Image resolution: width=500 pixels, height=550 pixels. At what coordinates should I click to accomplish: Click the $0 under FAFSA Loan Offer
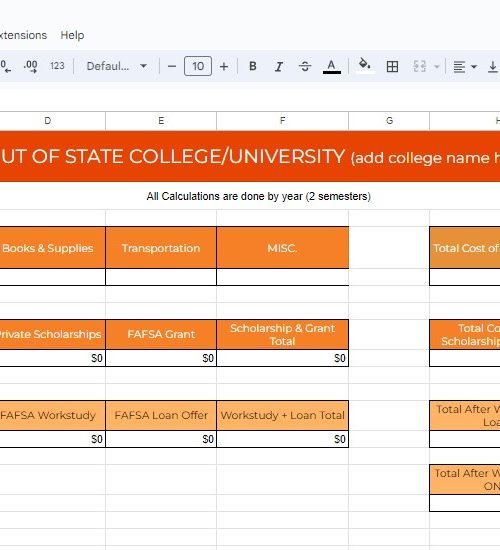point(161,439)
